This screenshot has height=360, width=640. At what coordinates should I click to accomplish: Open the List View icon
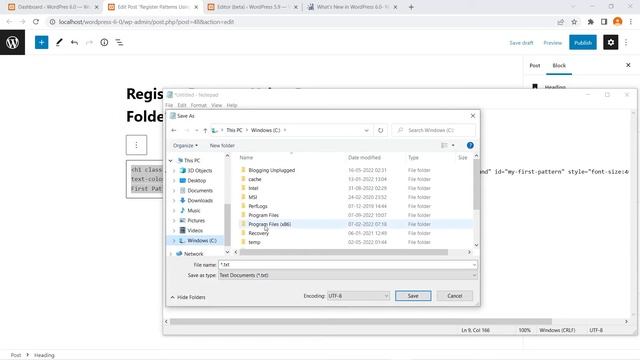(x=119, y=42)
